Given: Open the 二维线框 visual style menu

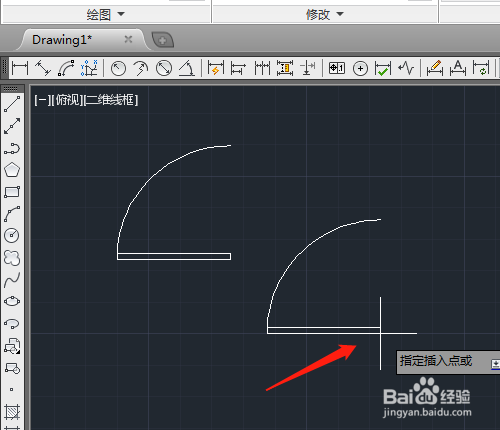Looking at the screenshot, I should (111, 100).
